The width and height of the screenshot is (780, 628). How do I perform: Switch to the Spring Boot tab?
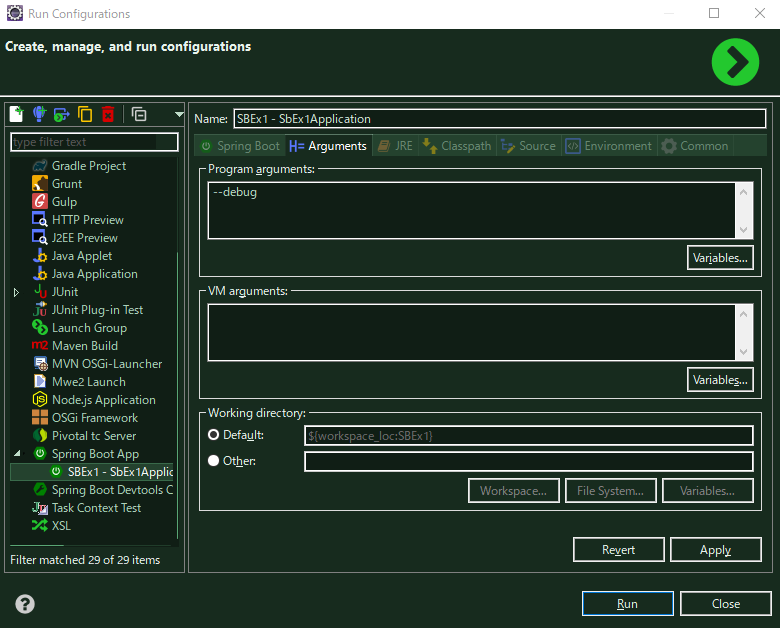(240, 146)
